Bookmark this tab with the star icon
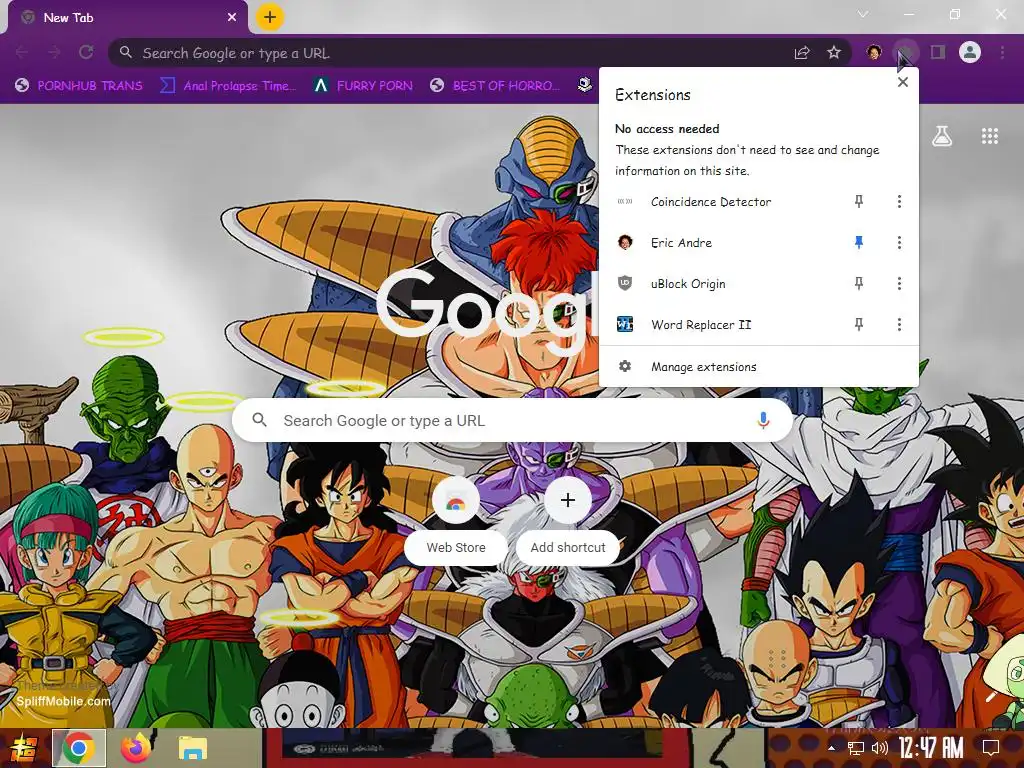This screenshot has width=1024, height=768. point(834,53)
